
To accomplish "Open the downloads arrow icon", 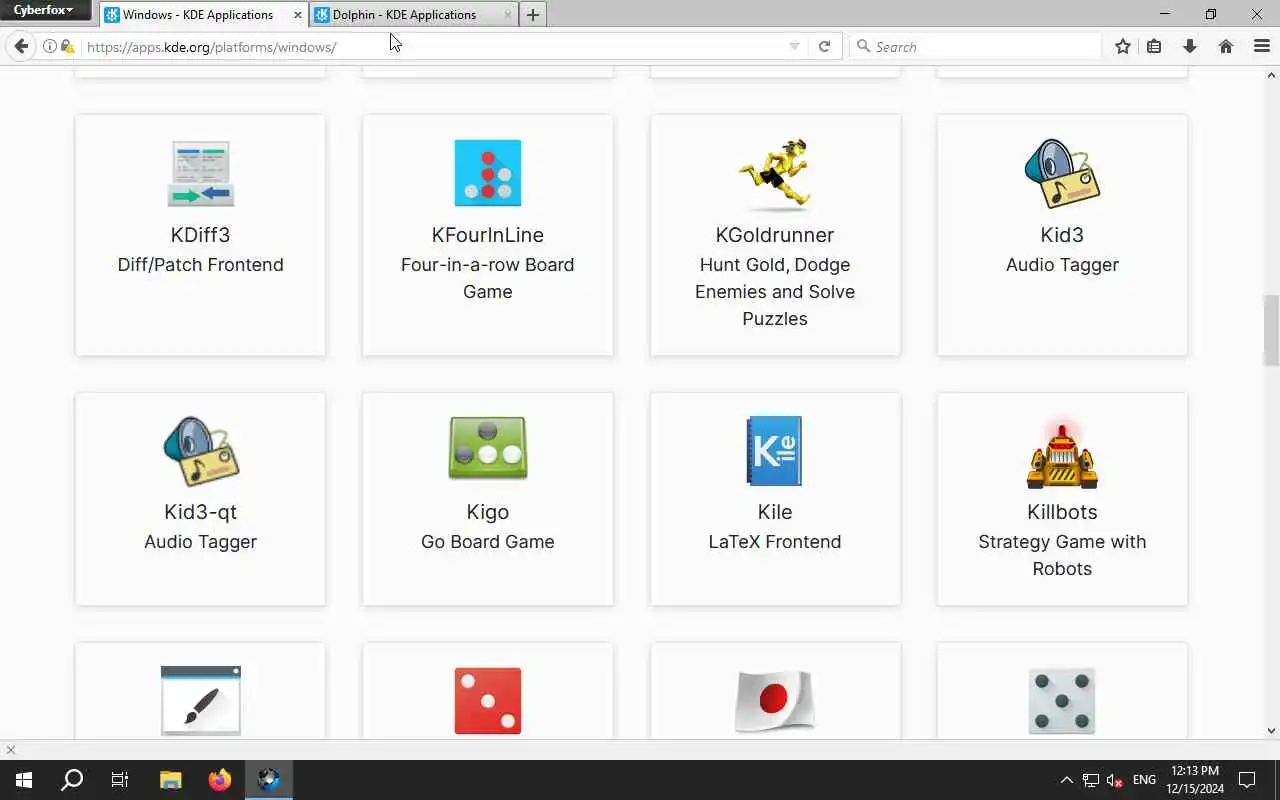I will (1190, 46).
